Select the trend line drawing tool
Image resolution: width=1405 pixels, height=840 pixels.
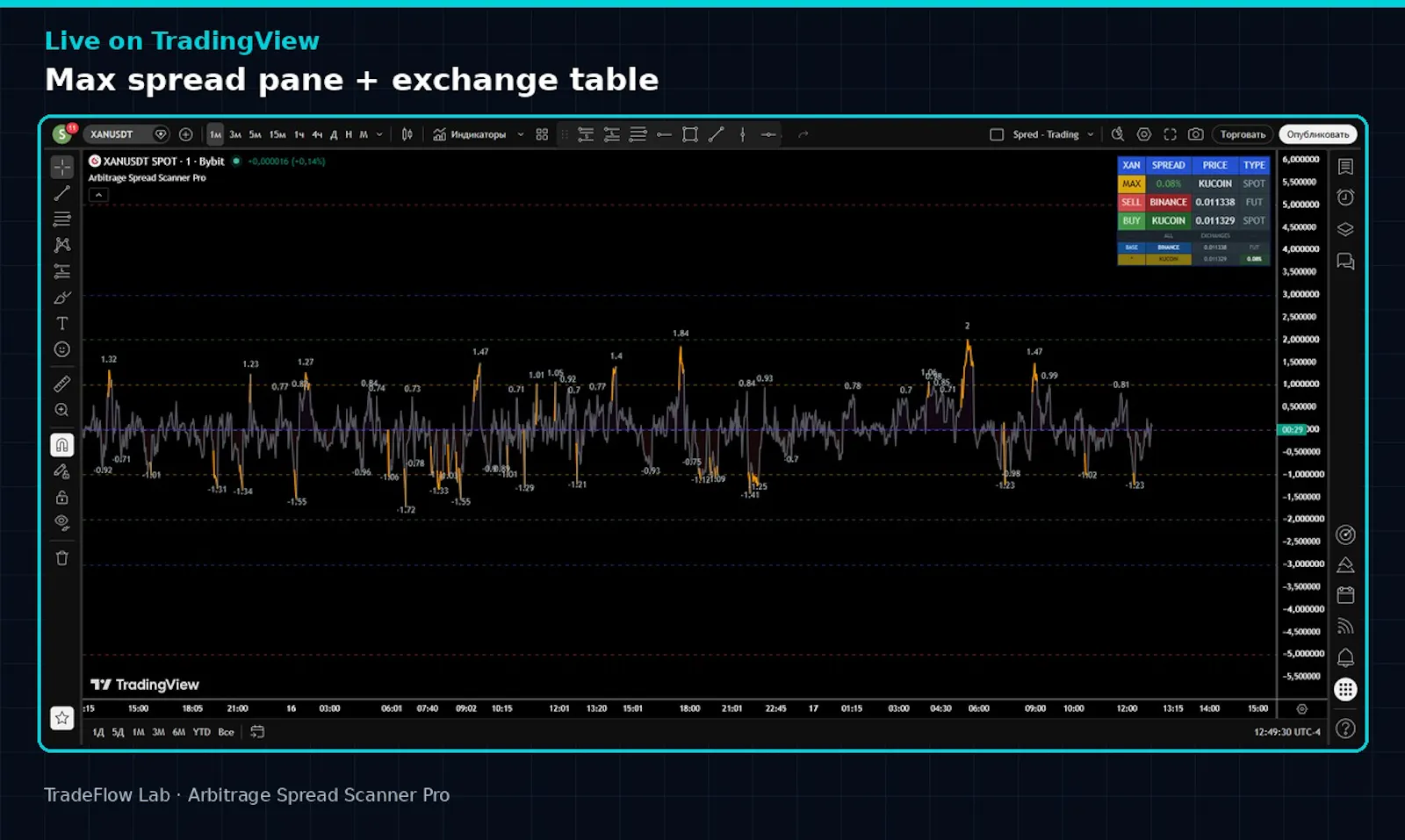(x=62, y=193)
